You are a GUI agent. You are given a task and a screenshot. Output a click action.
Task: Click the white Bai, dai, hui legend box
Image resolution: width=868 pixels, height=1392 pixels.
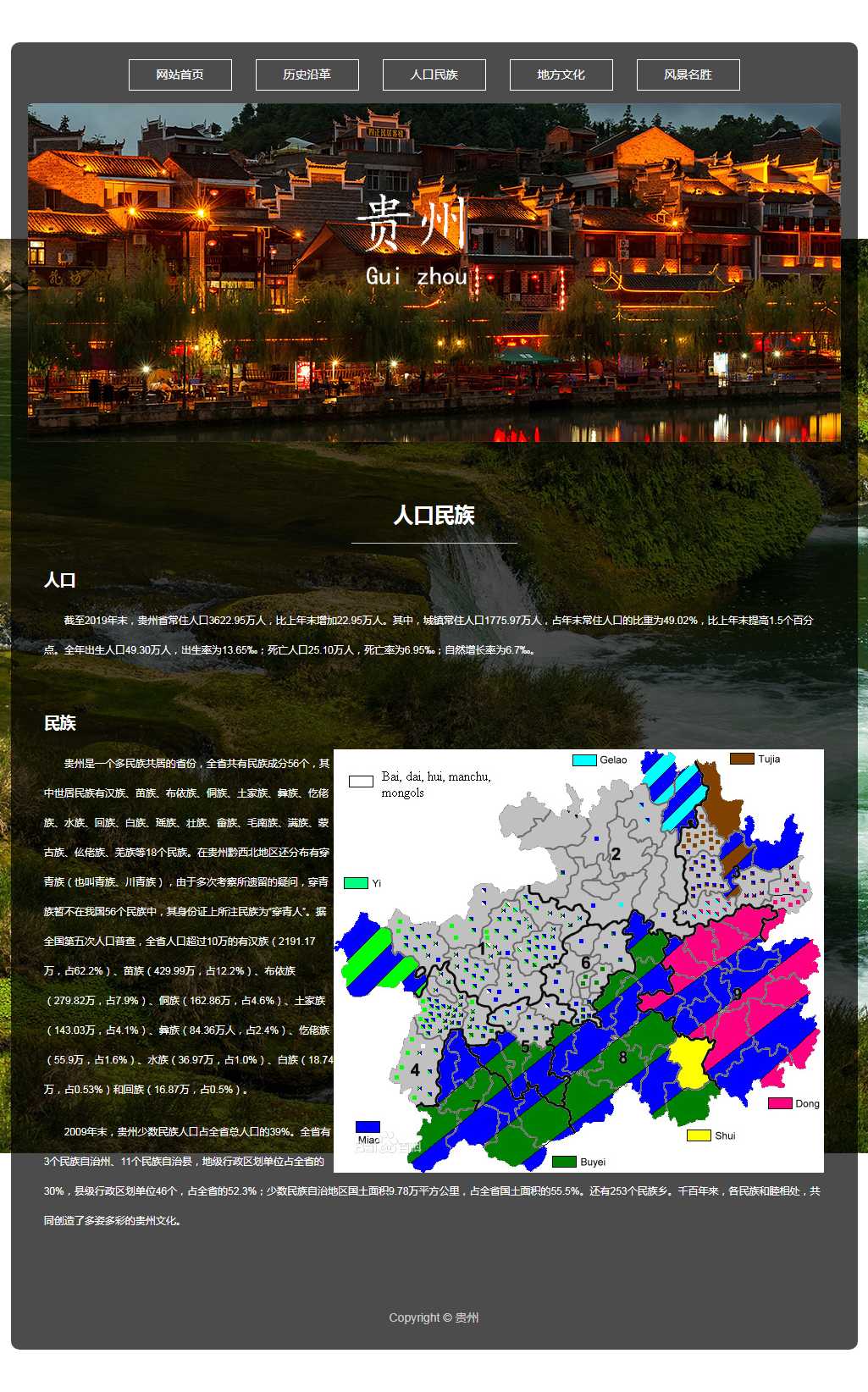click(x=362, y=782)
